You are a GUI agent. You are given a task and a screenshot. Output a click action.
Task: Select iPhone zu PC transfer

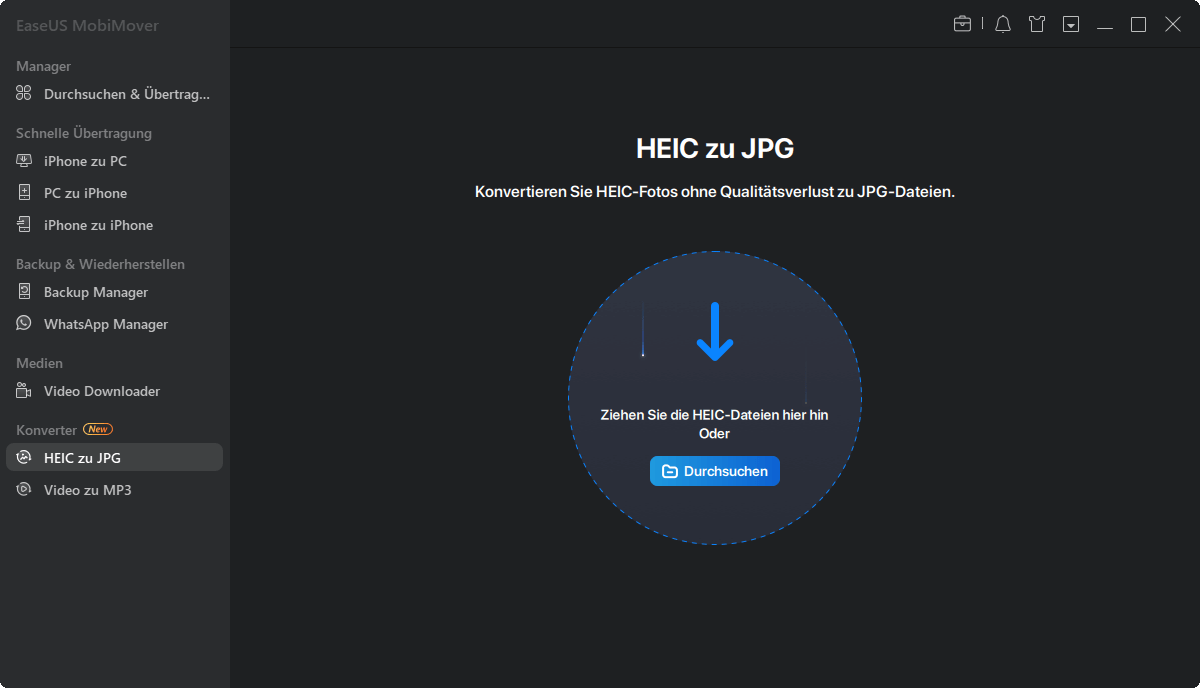[x=114, y=161]
